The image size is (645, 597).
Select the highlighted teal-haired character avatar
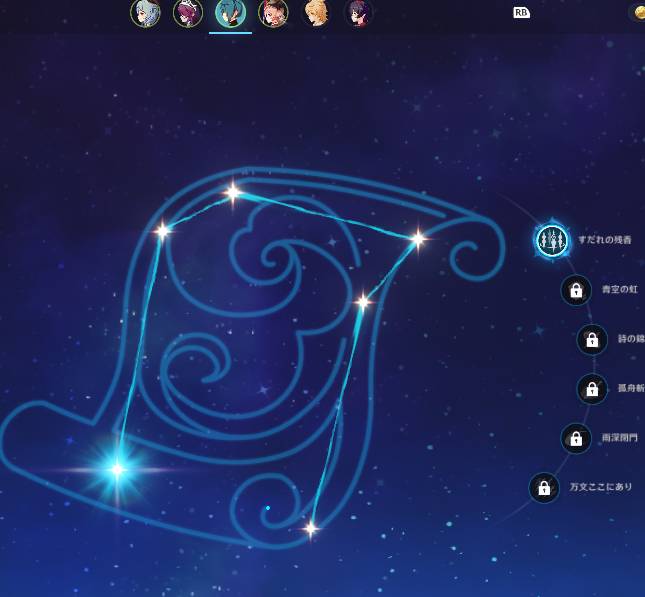(x=230, y=13)
